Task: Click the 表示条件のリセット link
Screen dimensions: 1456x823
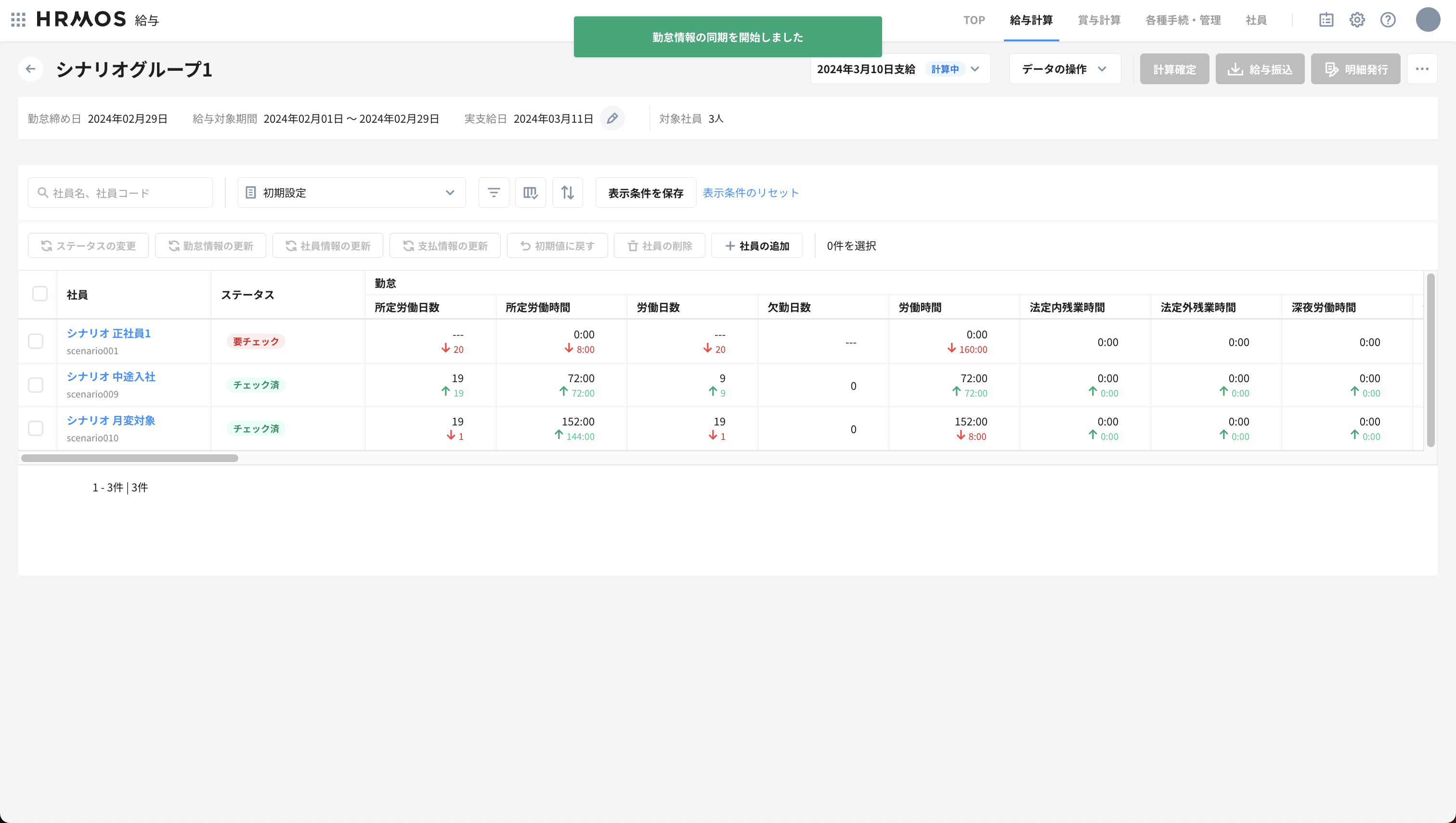Action: coord(750,193)
